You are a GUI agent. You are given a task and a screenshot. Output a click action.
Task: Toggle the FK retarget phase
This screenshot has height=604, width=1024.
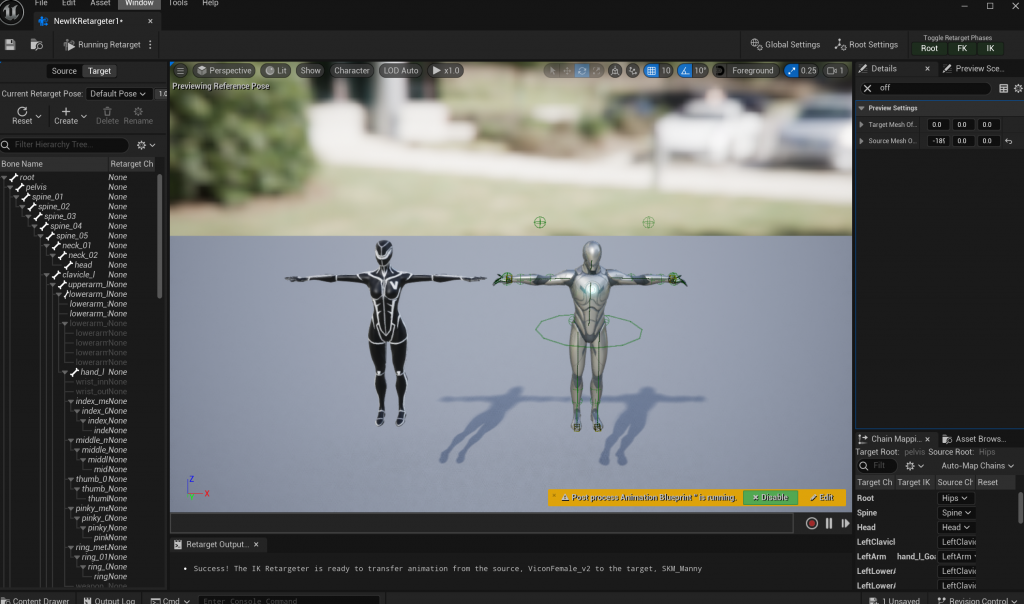coord(961,48)
